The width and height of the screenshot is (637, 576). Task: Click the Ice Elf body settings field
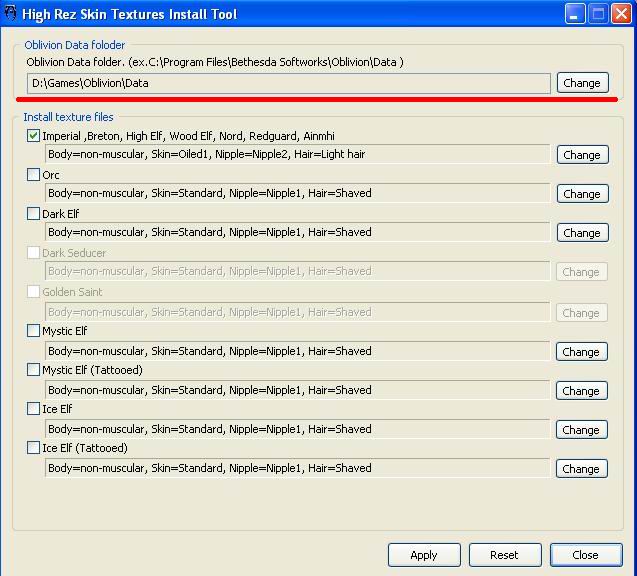click(x=297, y=429)
